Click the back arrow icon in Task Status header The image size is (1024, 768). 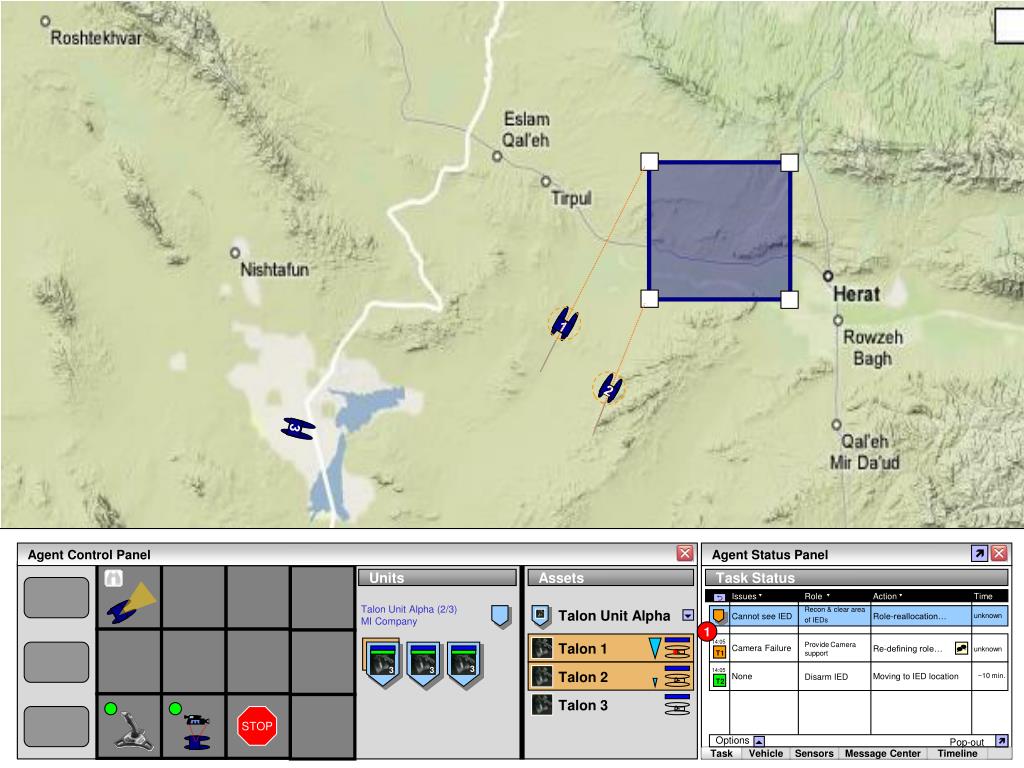[x=719, y=596]
